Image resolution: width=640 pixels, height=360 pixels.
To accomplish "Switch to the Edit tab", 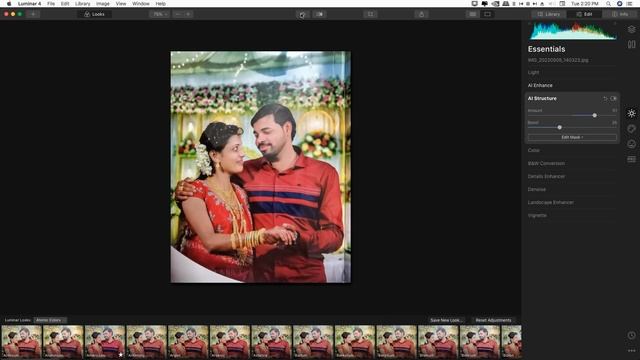I will click(x=584, y=14).
